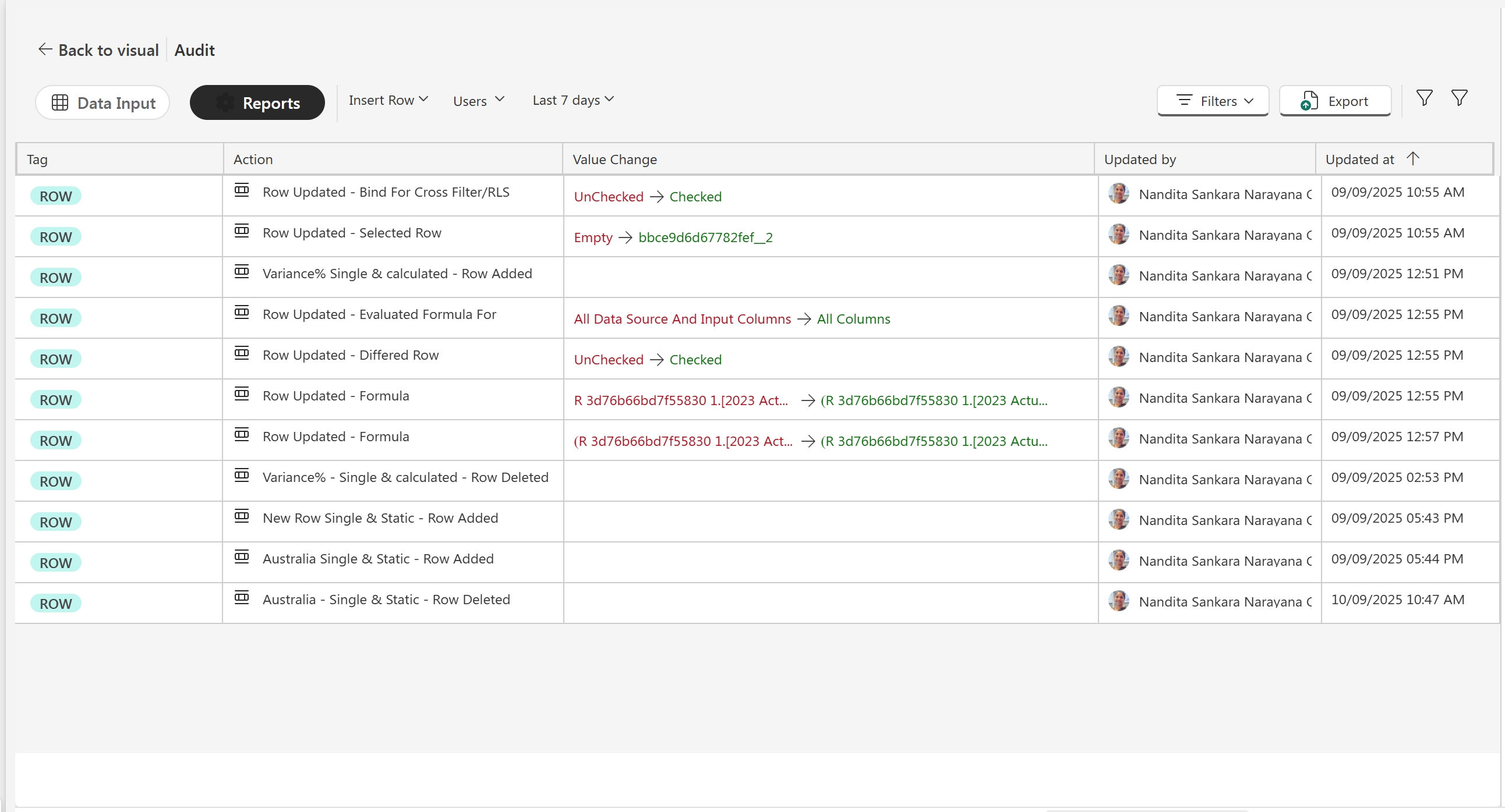
Task: Open the Filters dropdown button
Action: click(x=1212, y=101)
